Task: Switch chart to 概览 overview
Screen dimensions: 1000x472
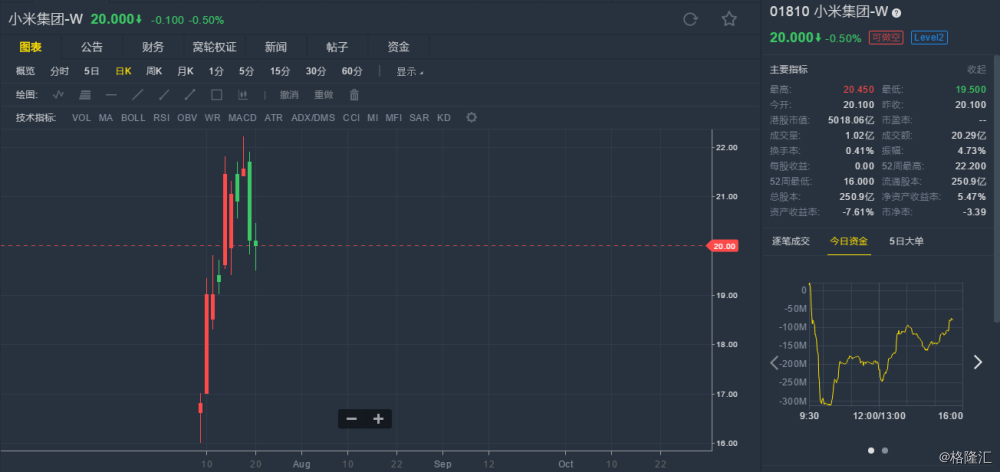Action: point(26,71)
